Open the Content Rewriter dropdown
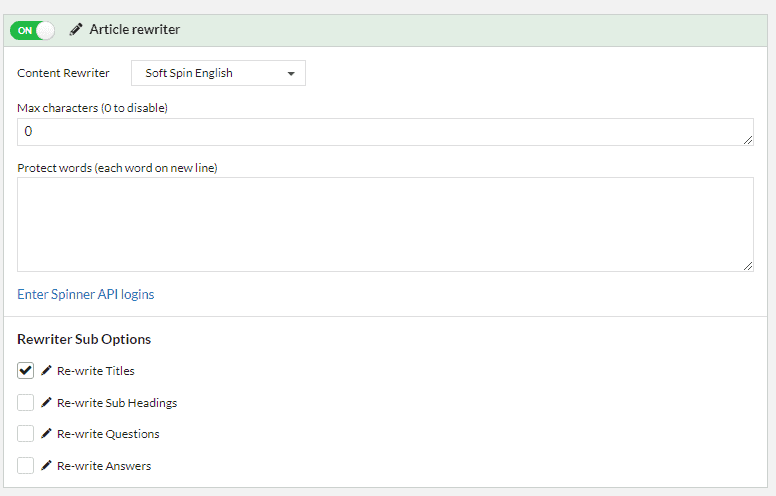This screenshot has width=776, height=496. (x=218, y=73)
